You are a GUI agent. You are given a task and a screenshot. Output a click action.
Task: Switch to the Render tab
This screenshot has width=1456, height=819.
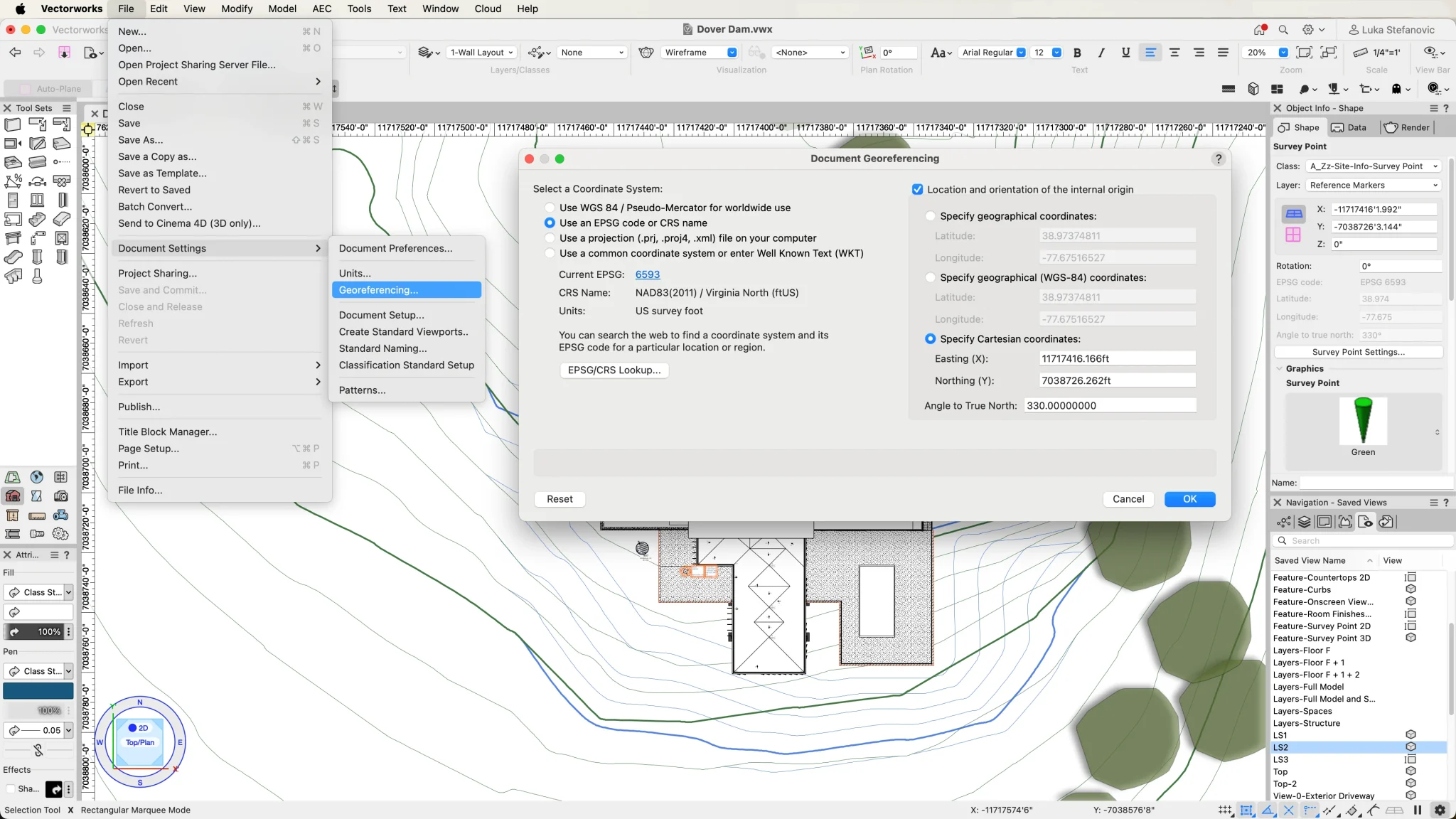tap(1407, 128)
